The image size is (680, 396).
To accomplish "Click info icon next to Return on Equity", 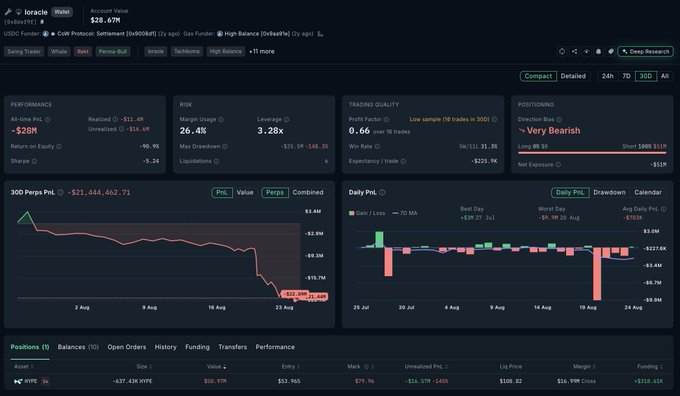I will click(59, 146).
